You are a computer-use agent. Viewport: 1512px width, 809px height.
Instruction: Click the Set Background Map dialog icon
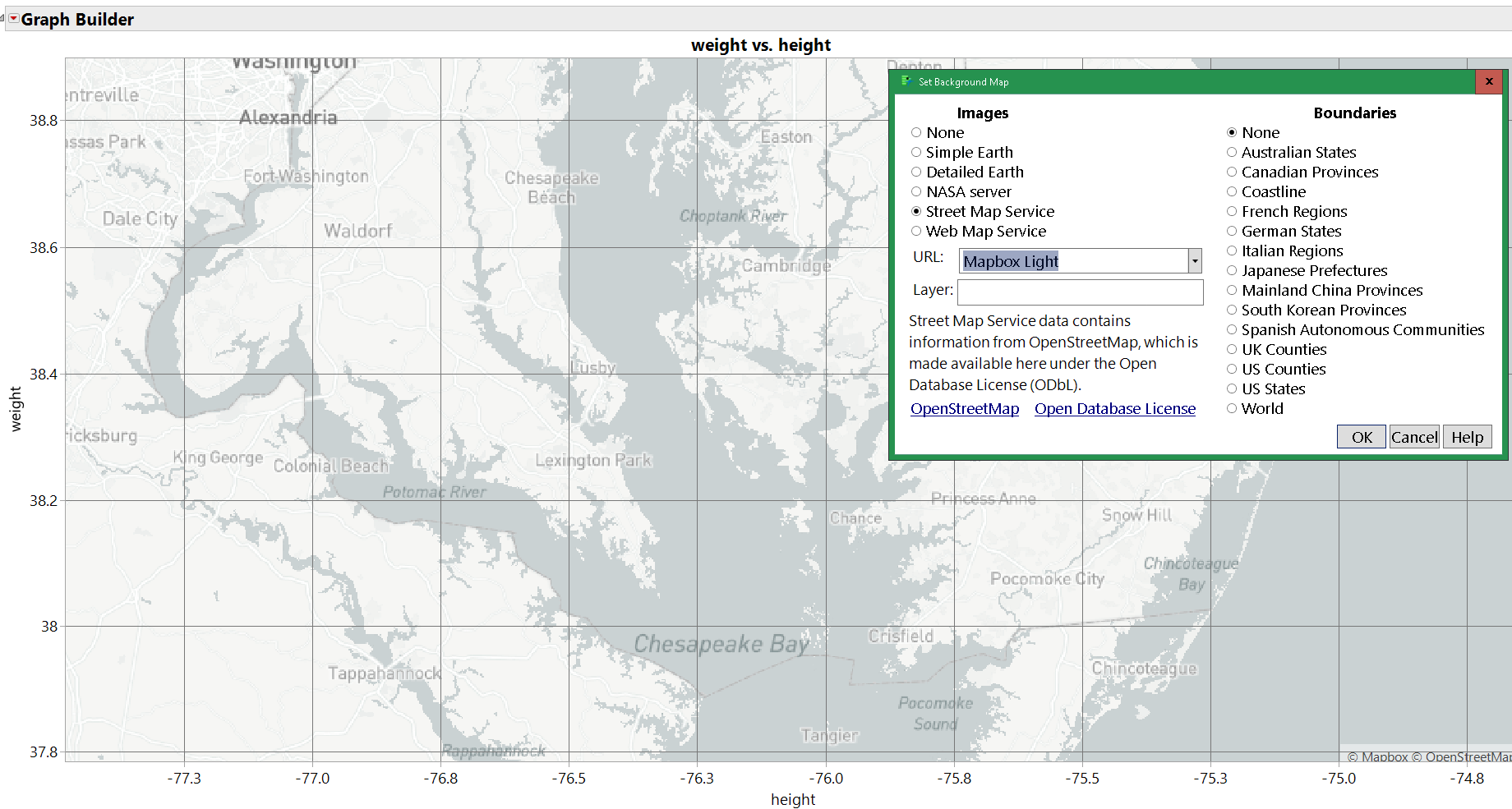[906, 81]
